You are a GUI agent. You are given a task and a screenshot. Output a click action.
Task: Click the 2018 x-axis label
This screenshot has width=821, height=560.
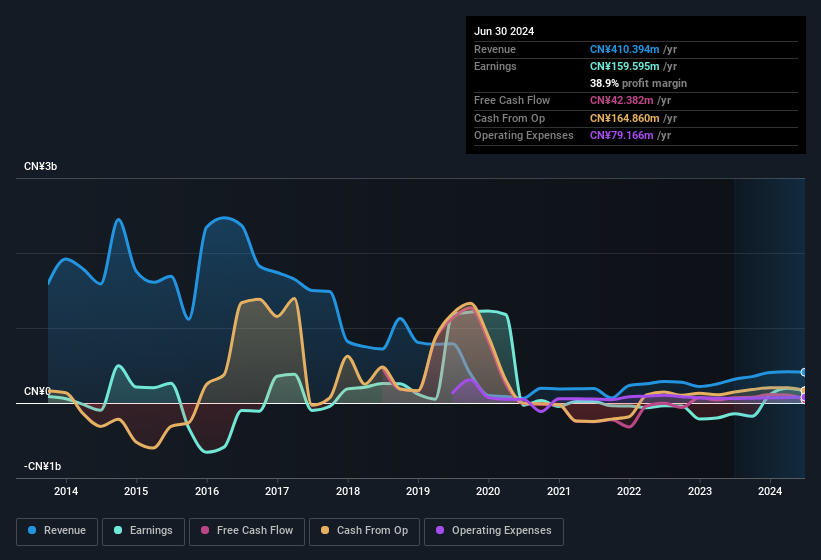tap(348, 491)
